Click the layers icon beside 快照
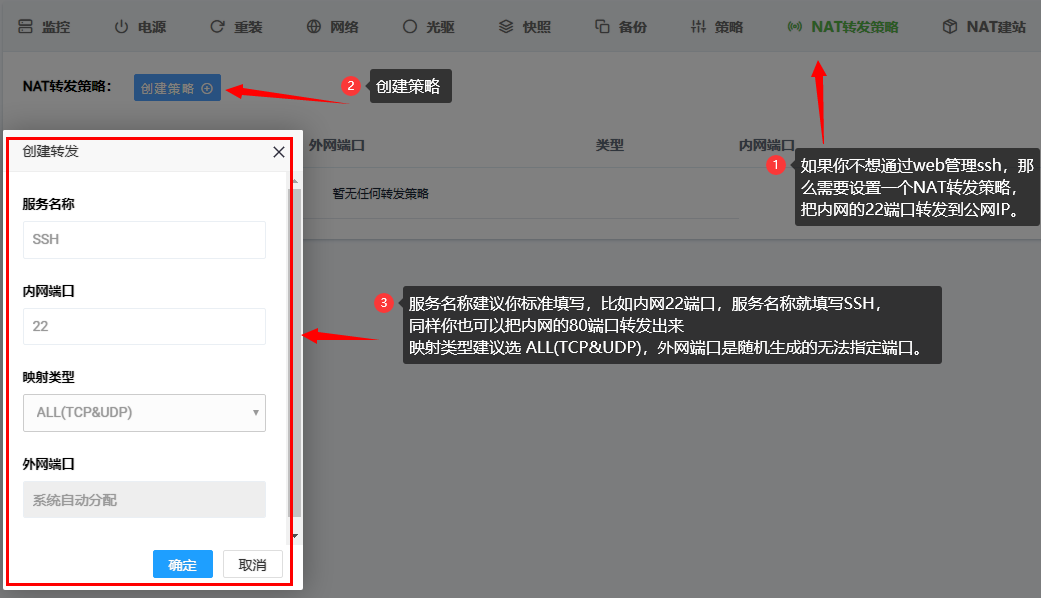The image size is (1041, 598). [x=506, y=27]
